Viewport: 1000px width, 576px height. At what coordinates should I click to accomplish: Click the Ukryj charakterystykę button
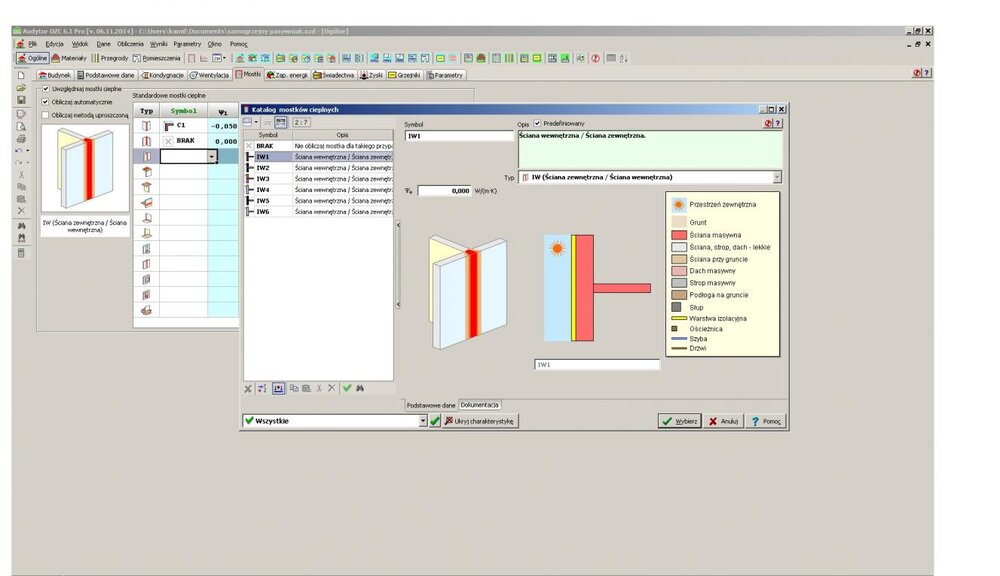tap(479, 421)
